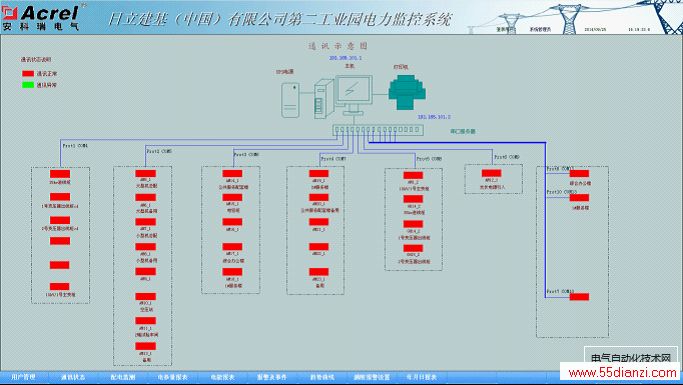Select the host computer tower icon
This screenshot has height=385, width=683.
[x=323, y=98]
